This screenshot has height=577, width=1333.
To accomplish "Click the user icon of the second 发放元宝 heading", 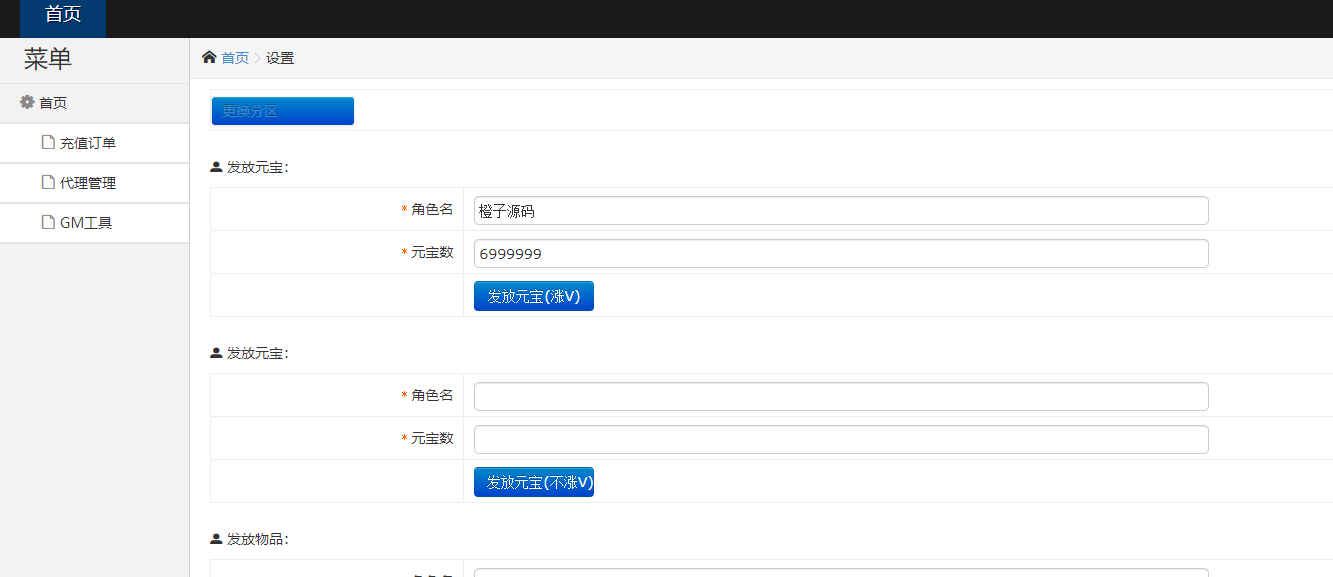I will (x=216, y=354).
